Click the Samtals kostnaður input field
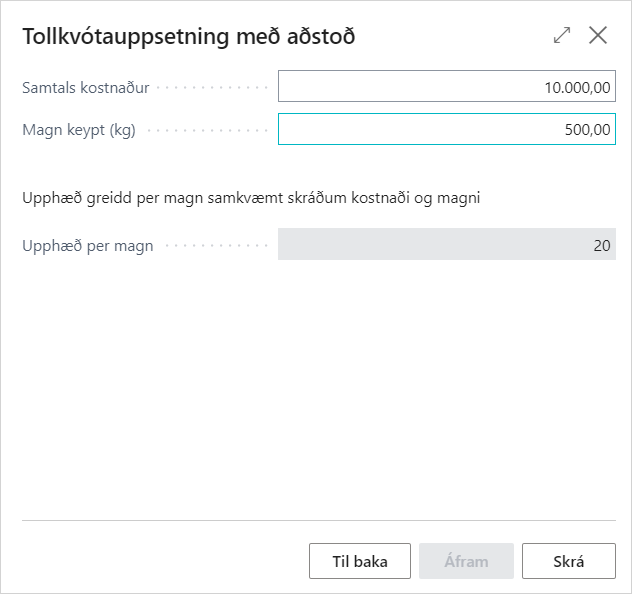This screenshot has width=632, height=594. pyautogui.click(x=446, y=87)
